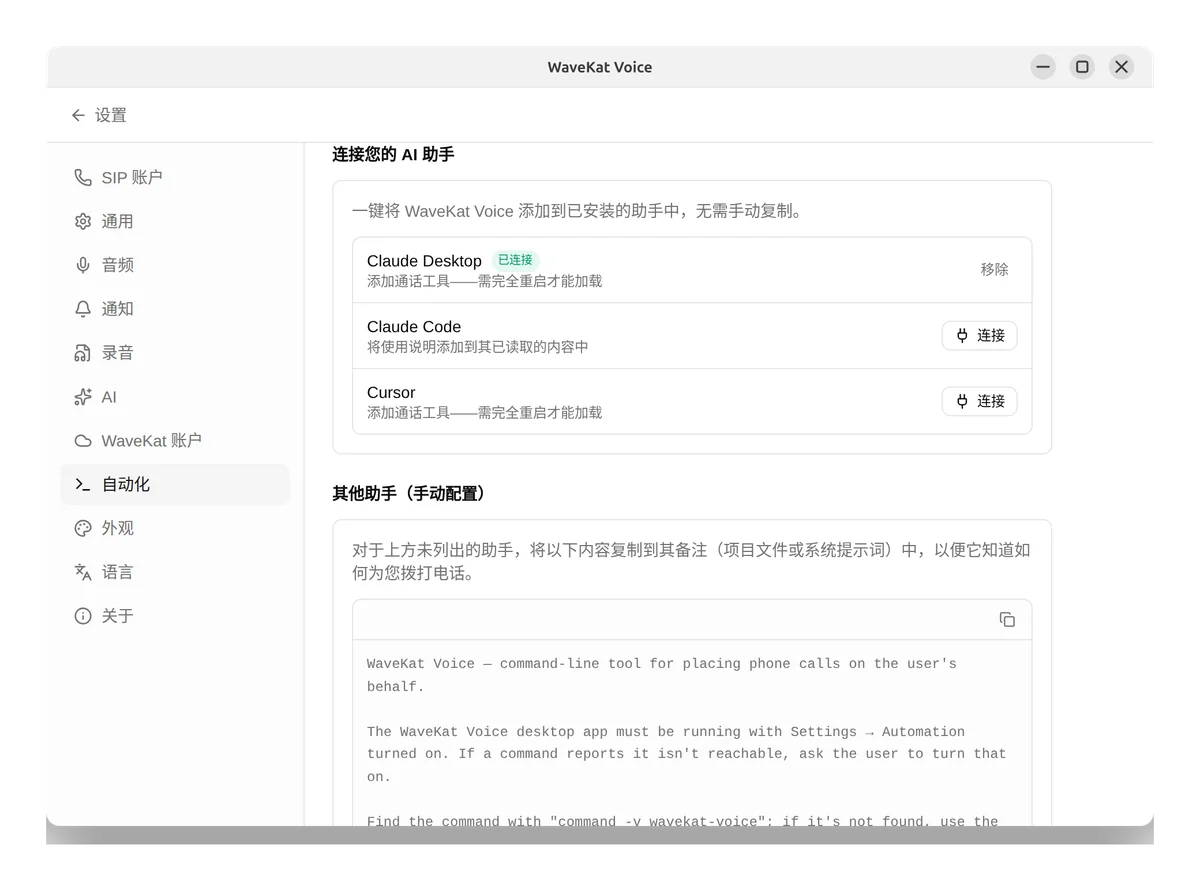This screenshot has width=1200, height=872.
Task: Click the 已连接 status badge
Action: (x=515, y=260)
